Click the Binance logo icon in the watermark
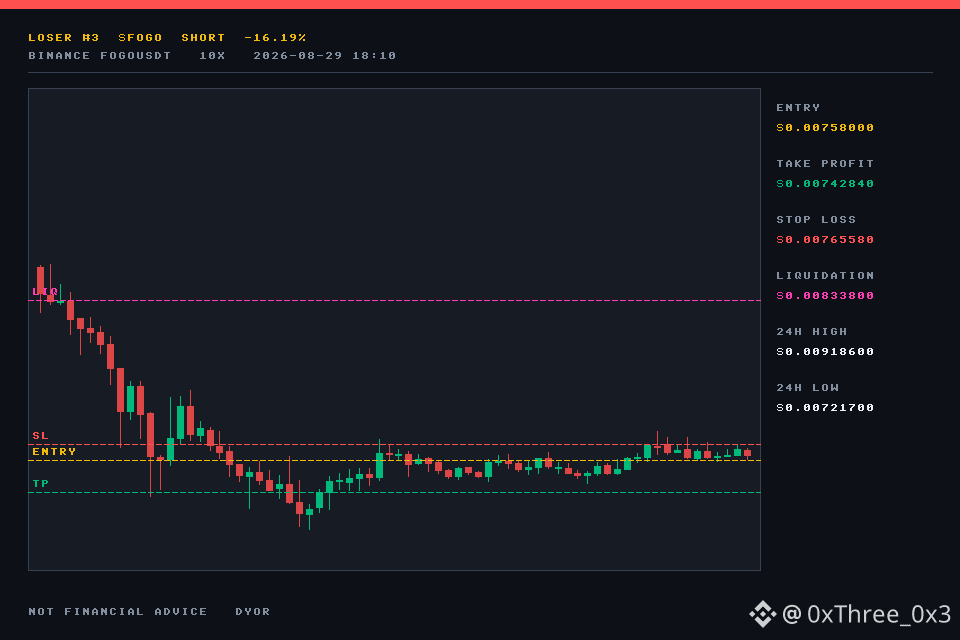Screen dimensions: 960x640 [762, 614]
